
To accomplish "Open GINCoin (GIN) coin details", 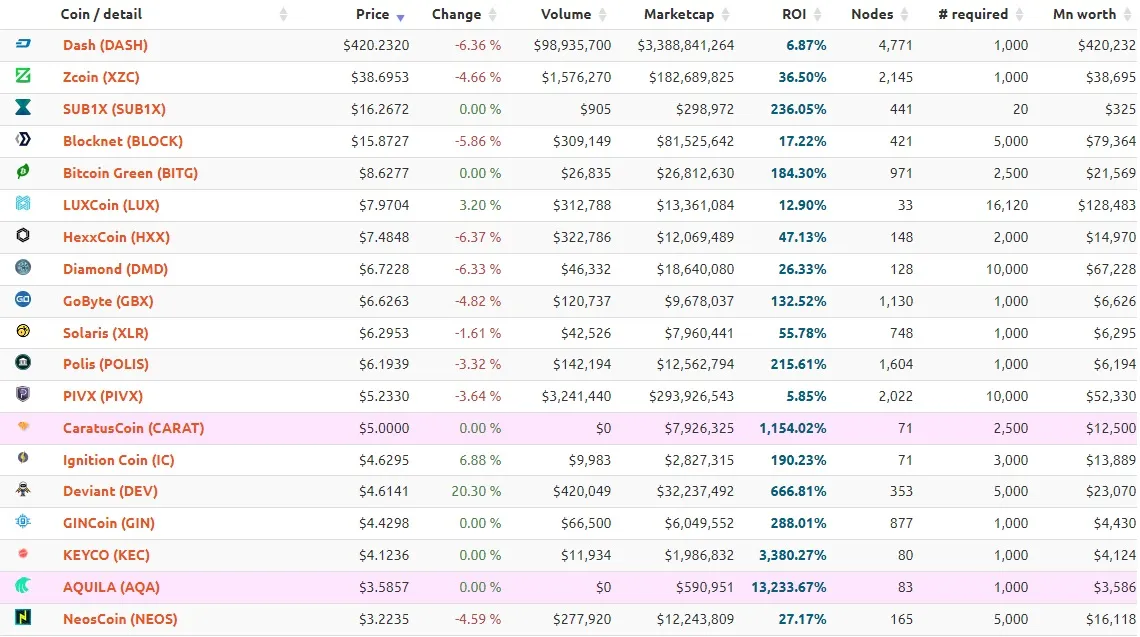I will click(109, 524).
